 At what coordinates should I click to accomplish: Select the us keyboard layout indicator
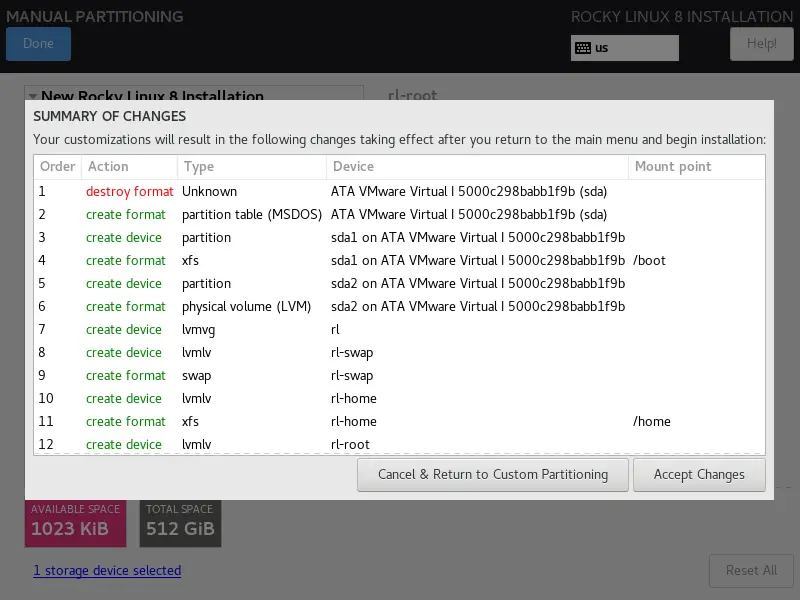pos(624,48)
